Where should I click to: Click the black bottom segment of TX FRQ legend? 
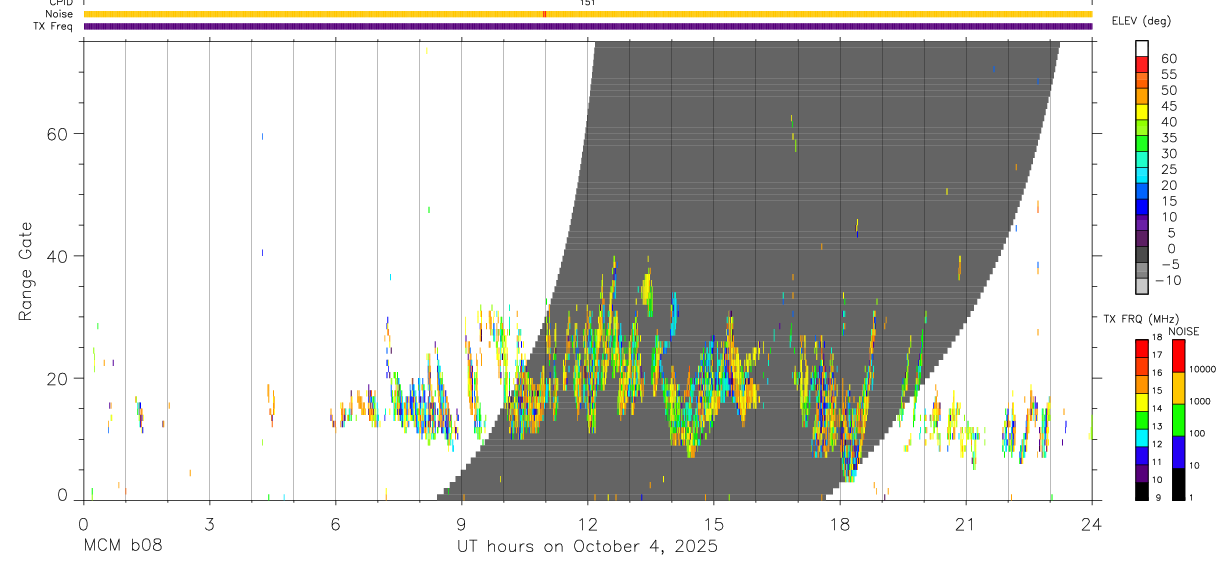click(1142, 491)
